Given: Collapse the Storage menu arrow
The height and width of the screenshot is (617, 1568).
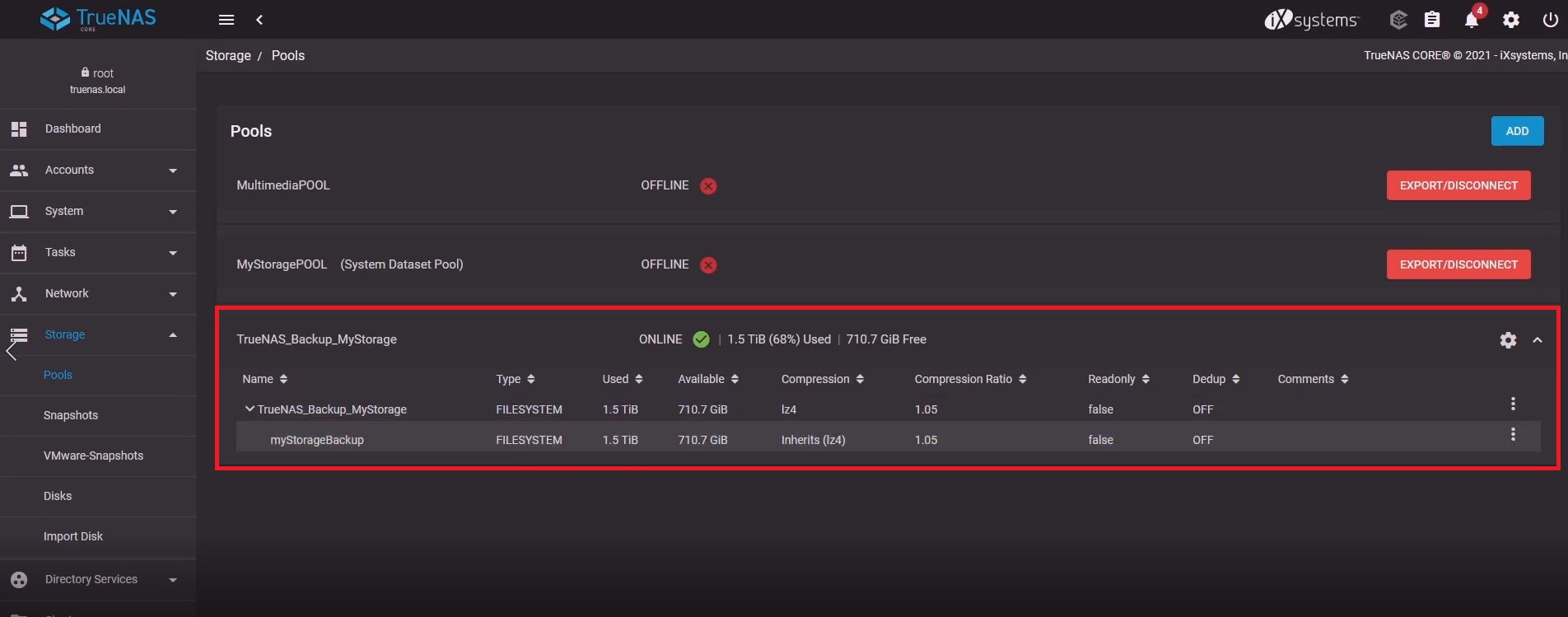Looking at the screenshot, I should tap(173, 334).
